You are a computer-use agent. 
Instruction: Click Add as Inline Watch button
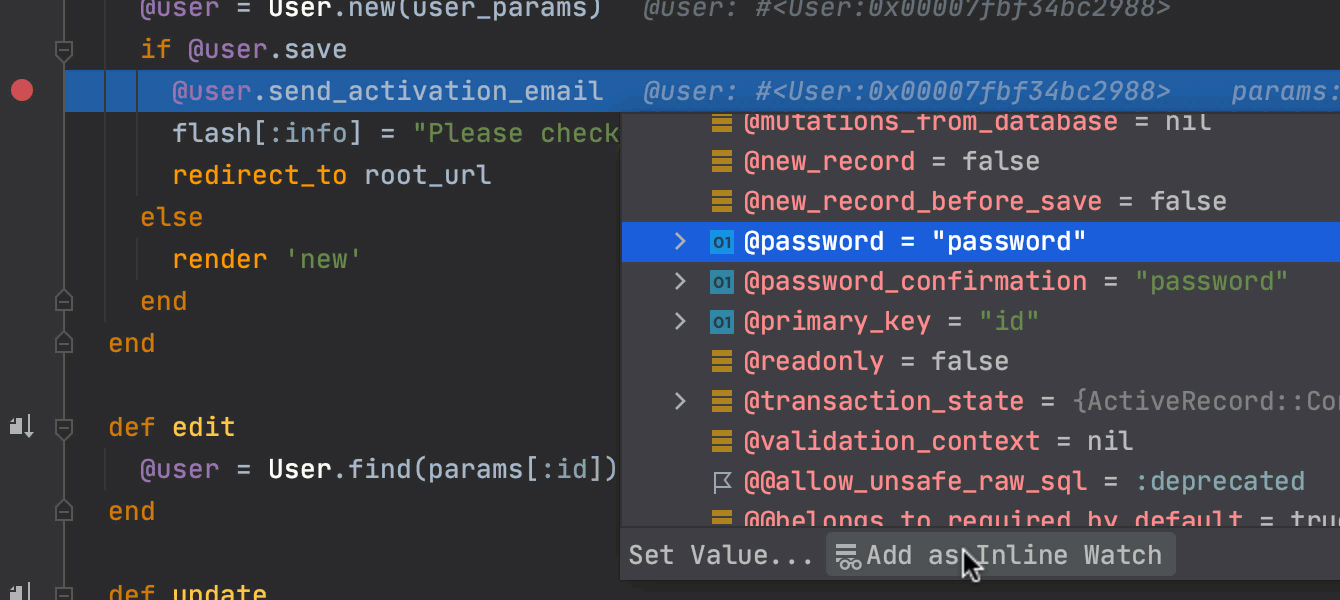[1000, 555]
